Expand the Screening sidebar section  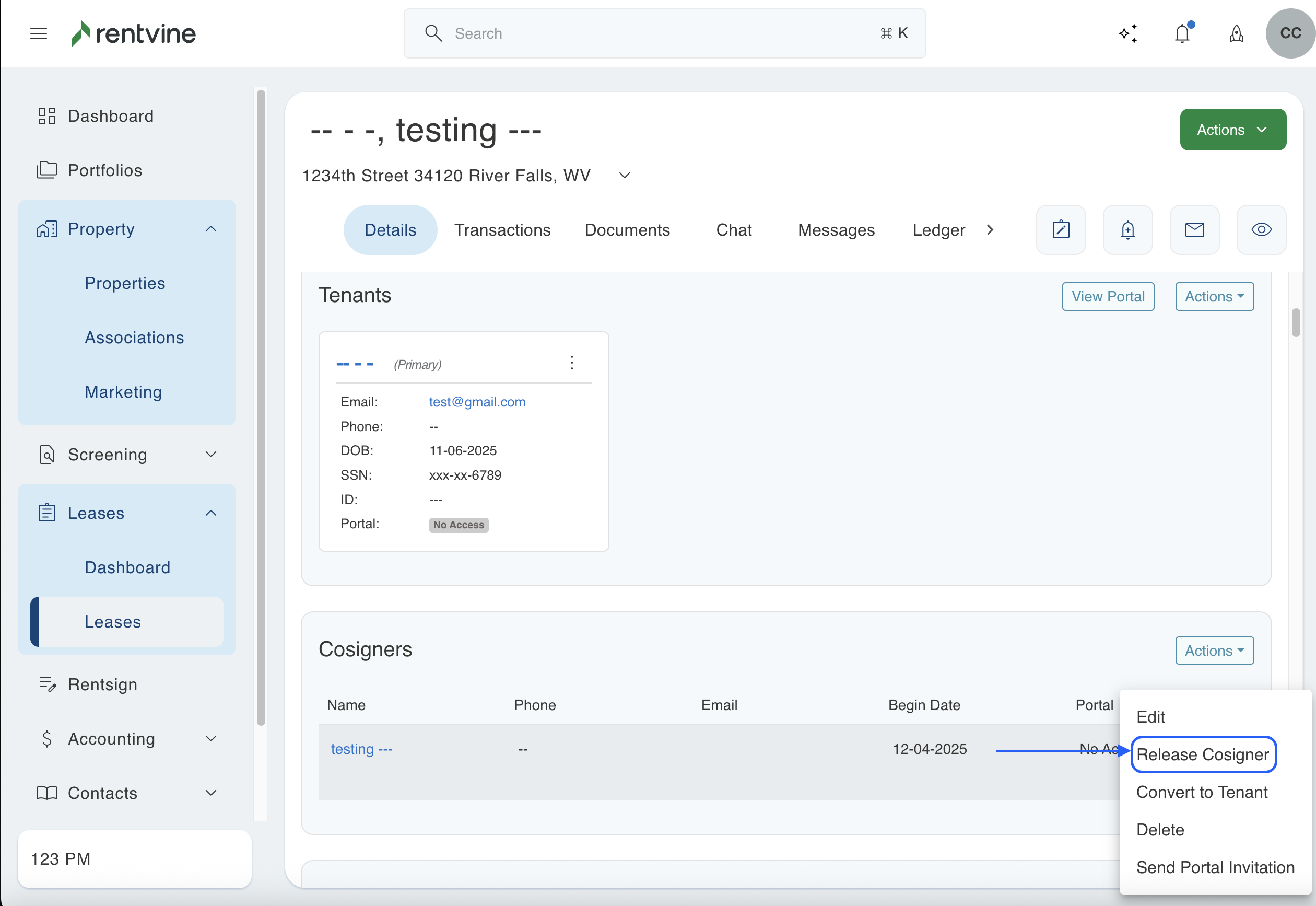coord(210,455)
